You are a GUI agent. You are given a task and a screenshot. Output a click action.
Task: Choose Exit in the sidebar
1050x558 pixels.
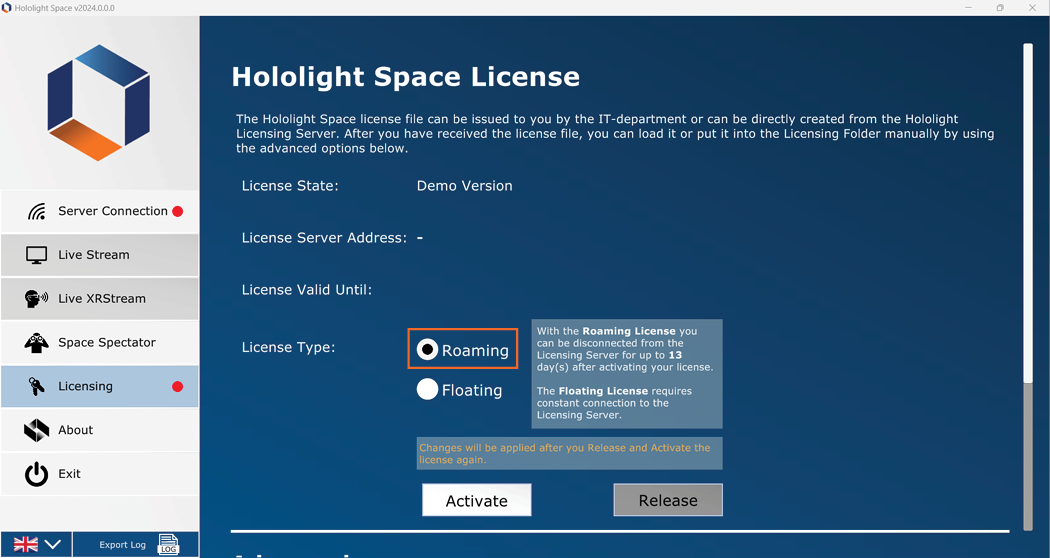100,474
